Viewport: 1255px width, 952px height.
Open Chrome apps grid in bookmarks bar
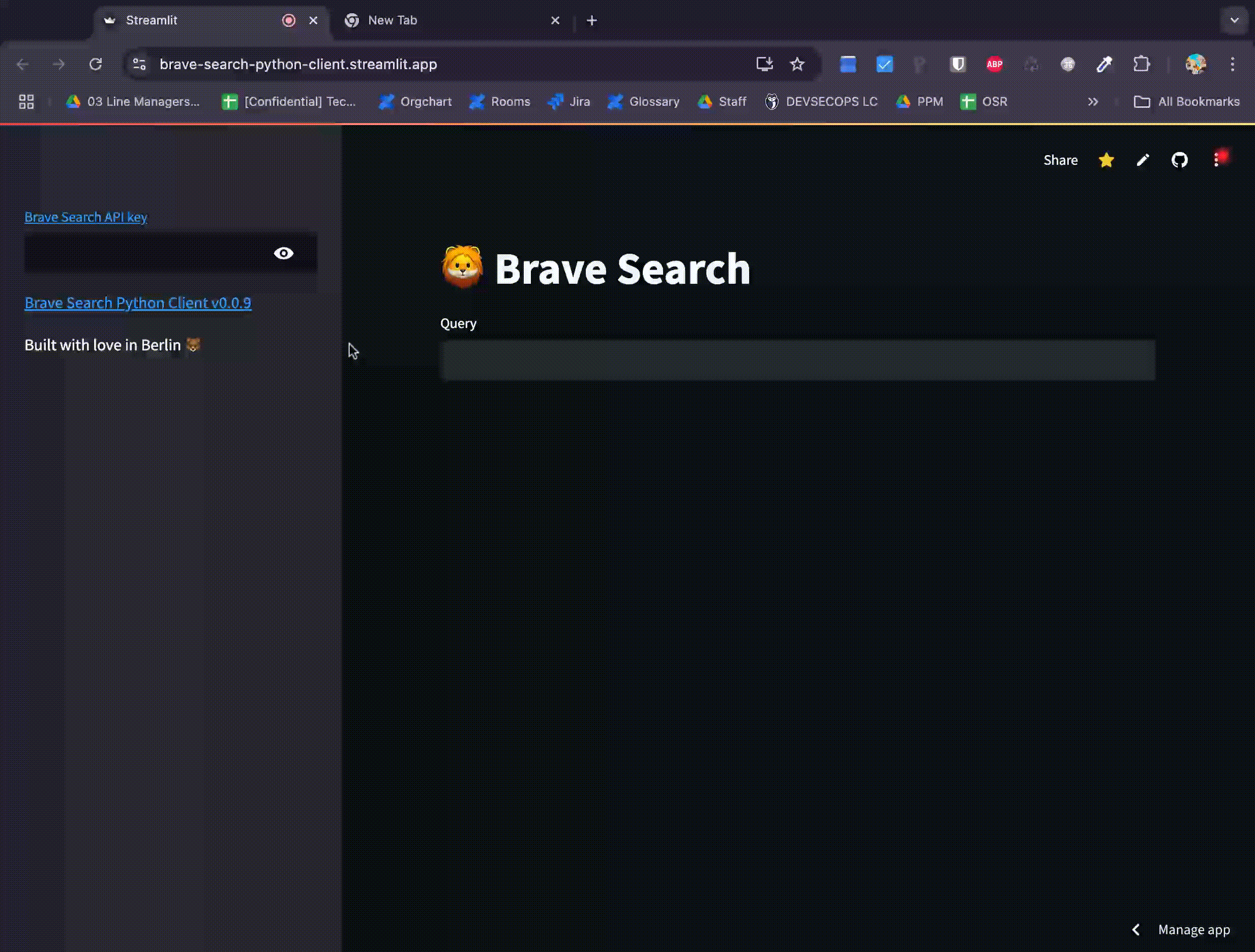click(x=26, y=102)
